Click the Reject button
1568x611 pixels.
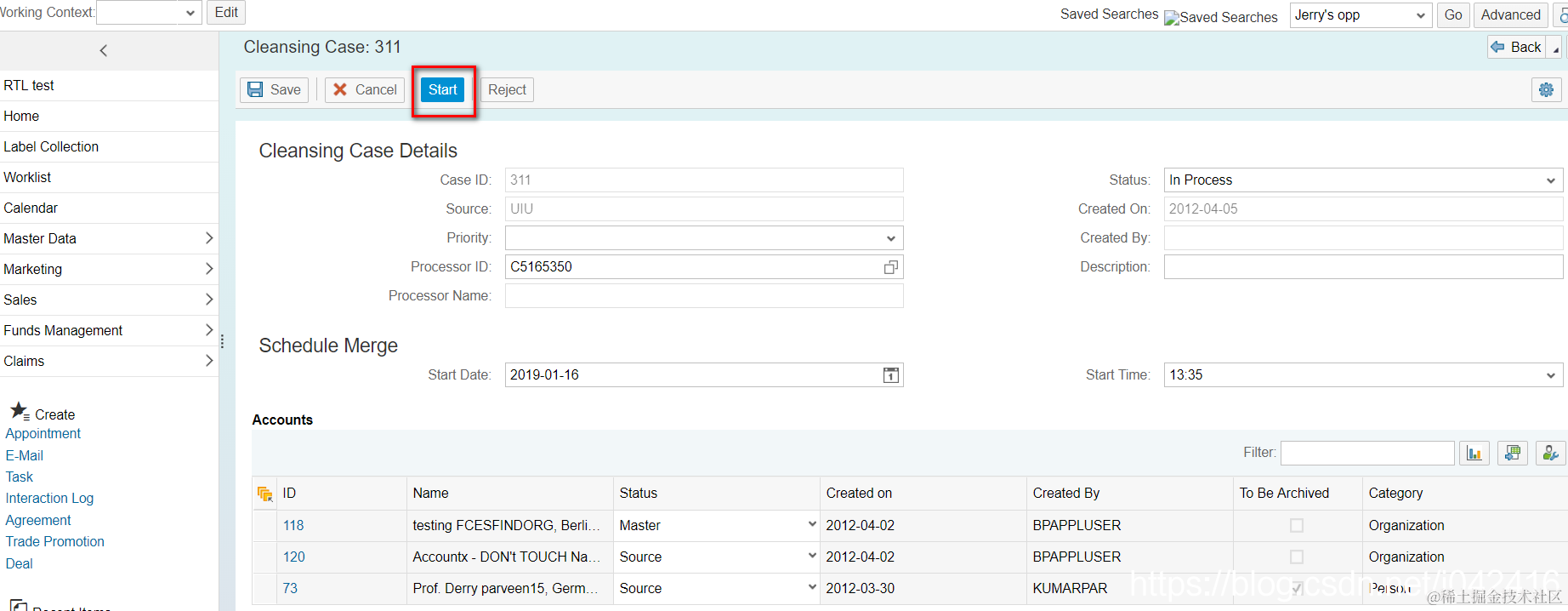(x=507, y=89)
